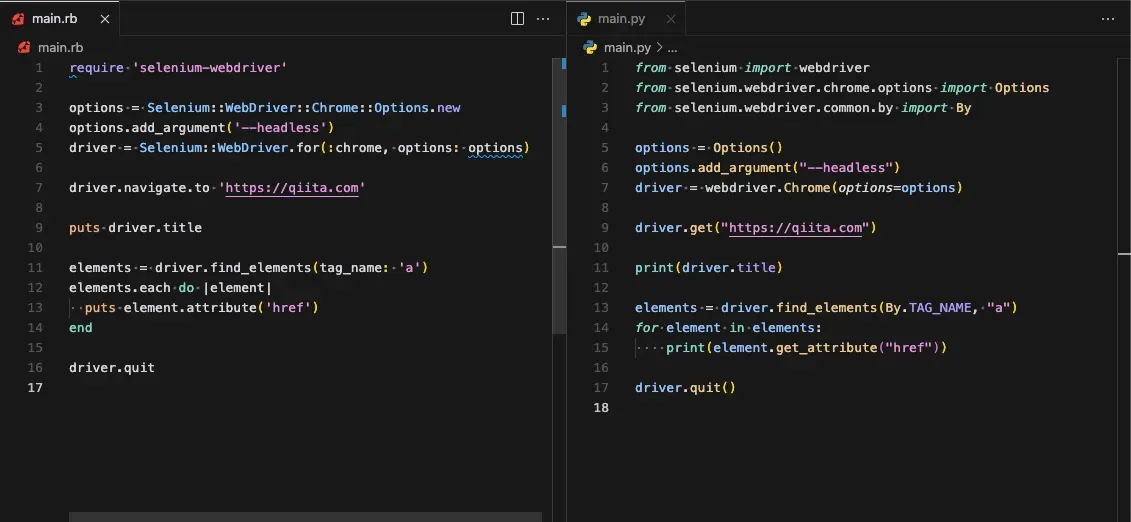This screenshot has height=522, width=1131.
Task: Click '--headless' string in main.rb
Action: click(281, 128)
